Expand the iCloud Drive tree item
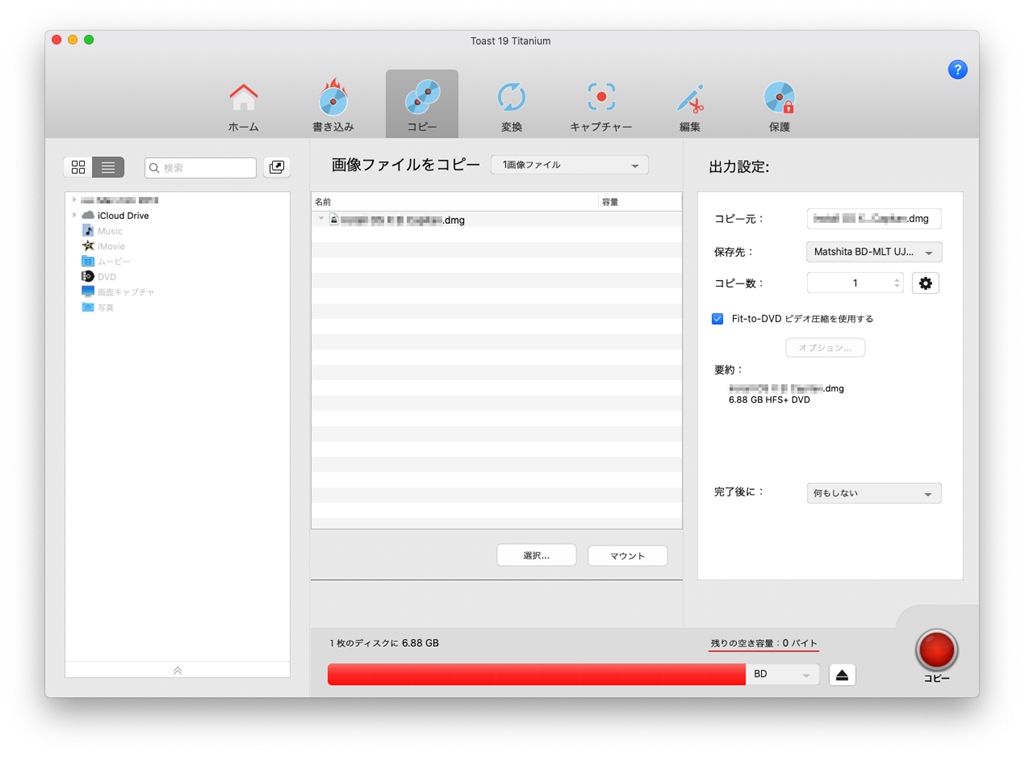The width and height of the screenshot is (1024, 757). 74,215
